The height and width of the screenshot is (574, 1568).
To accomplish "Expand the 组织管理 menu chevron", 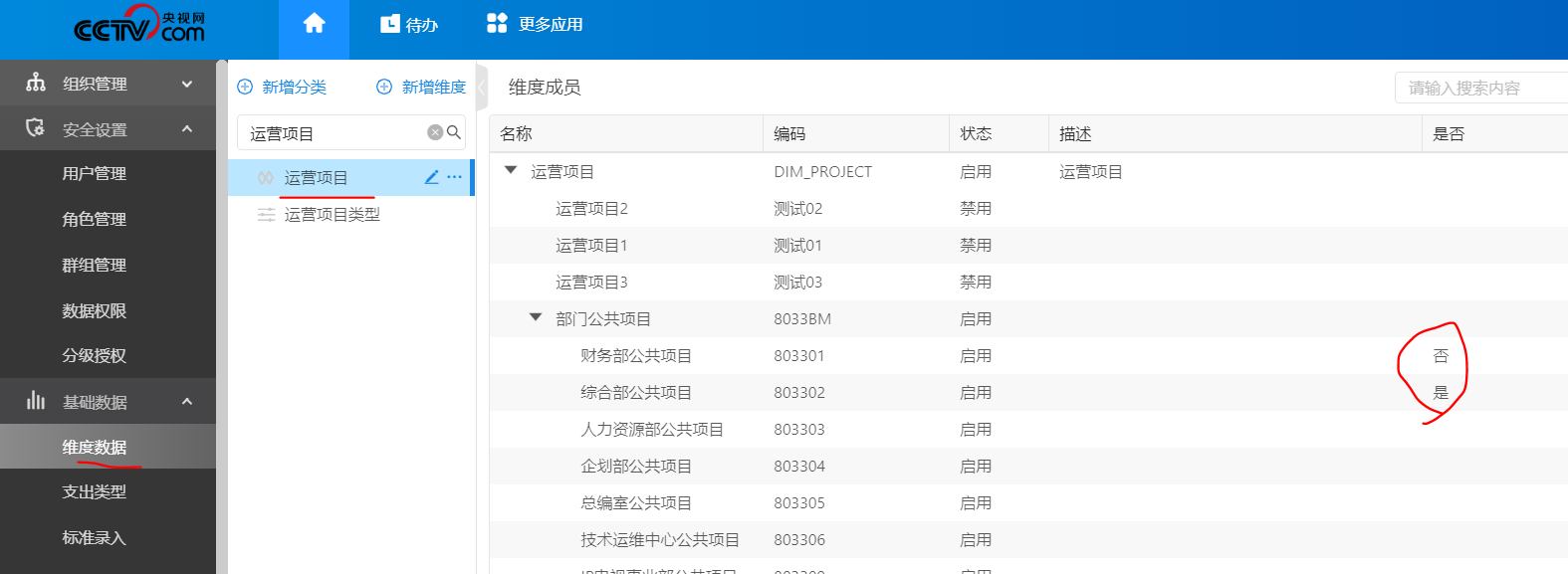I will click(187, 85).
